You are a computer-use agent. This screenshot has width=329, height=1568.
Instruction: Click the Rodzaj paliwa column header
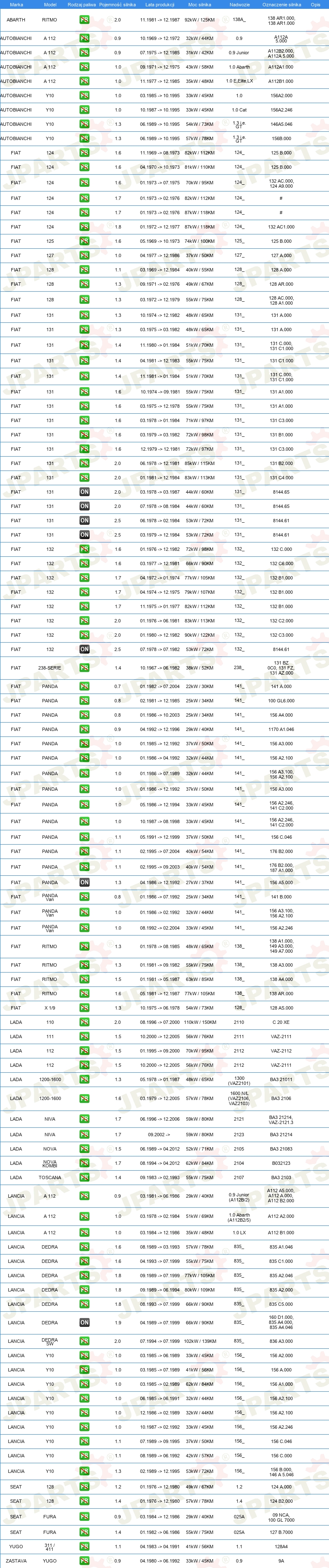pyautogui.click(x=82, y=4)
